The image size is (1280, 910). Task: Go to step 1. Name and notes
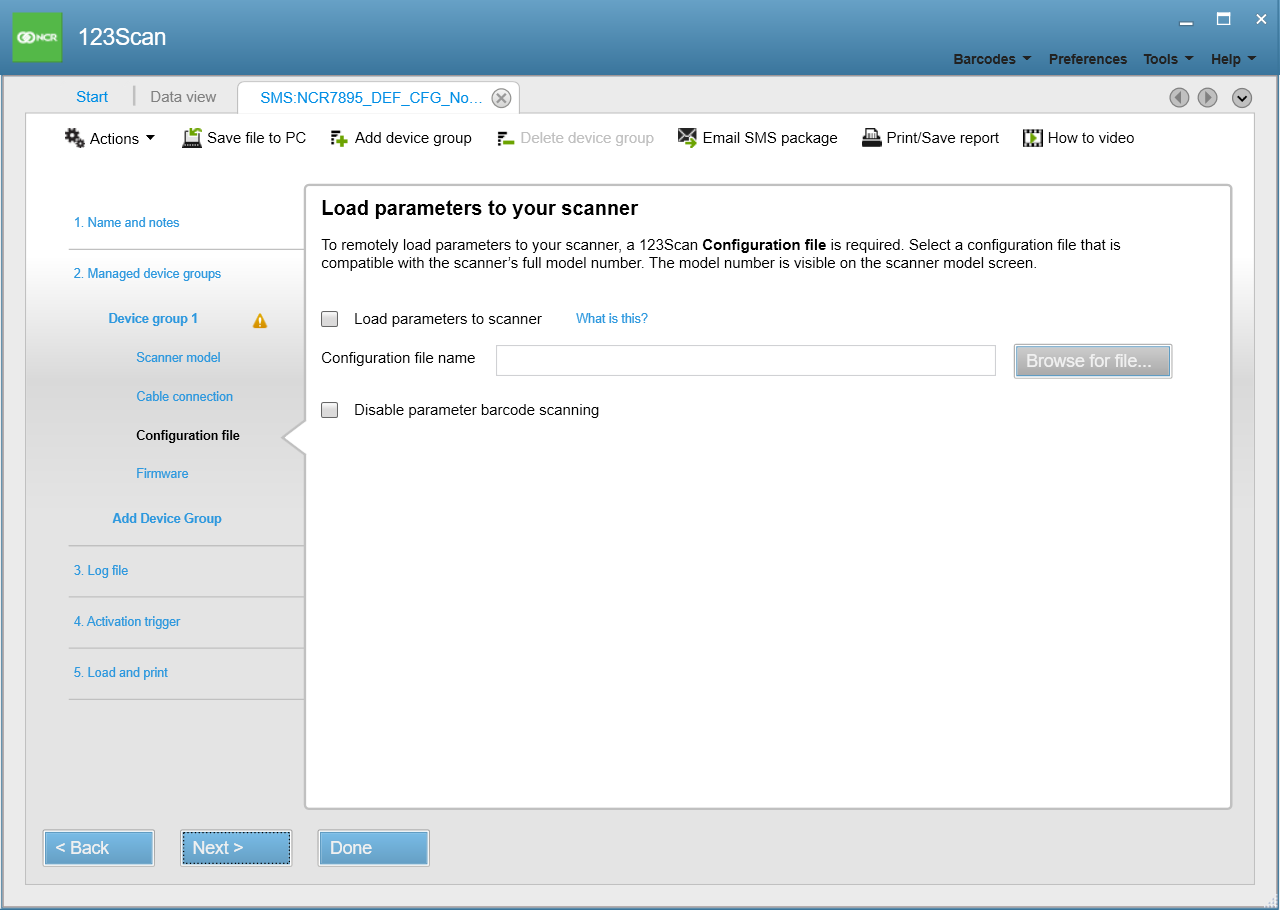[x=127, y=223]
